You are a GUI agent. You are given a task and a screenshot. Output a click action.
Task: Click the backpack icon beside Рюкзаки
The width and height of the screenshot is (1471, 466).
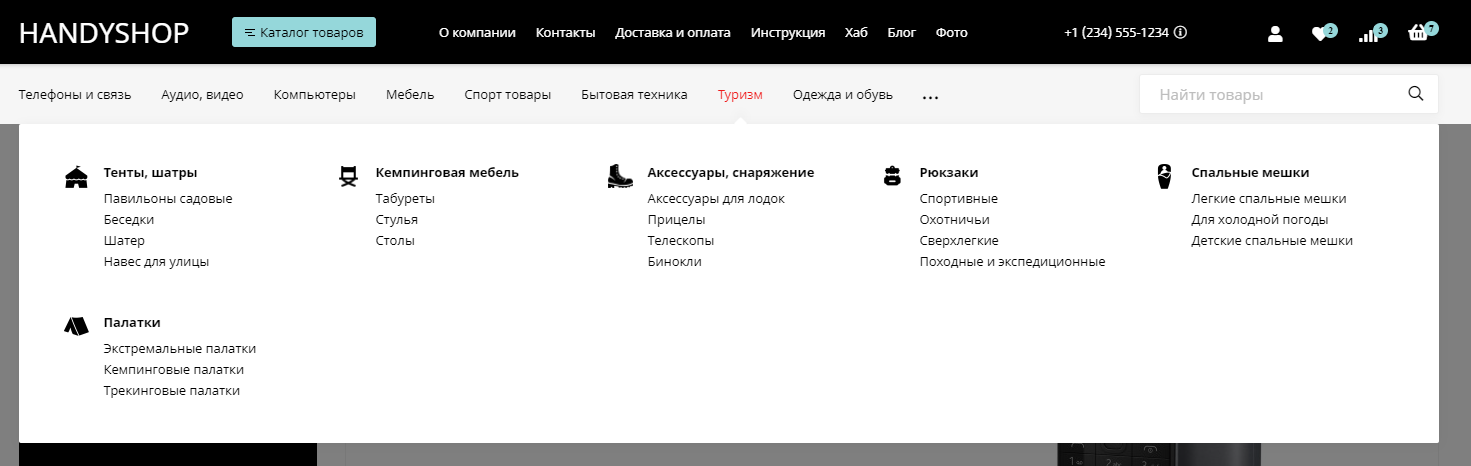[892, 177]
